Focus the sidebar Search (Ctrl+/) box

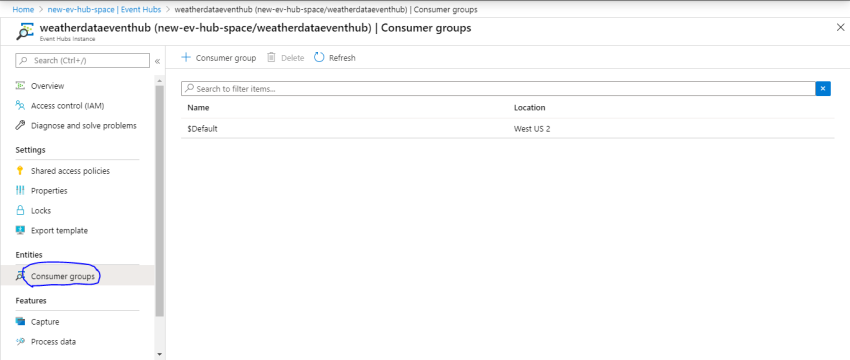click(82, 60)
